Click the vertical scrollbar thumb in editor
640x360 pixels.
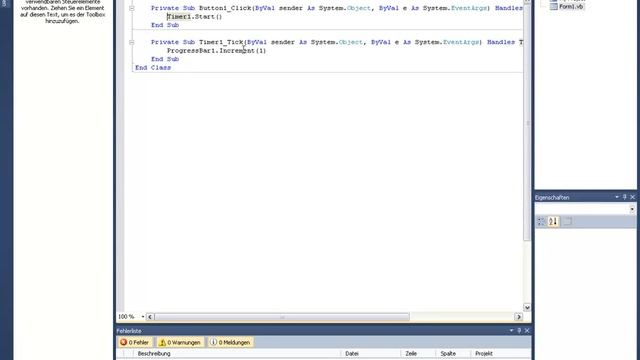click(x=527, y=123)
